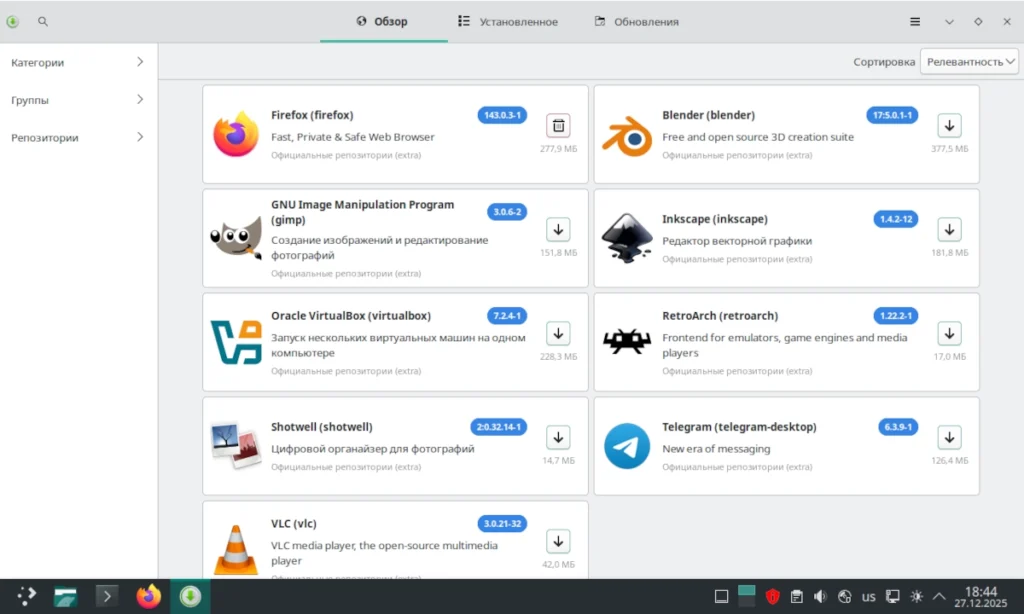Open the volume tray icon
This screenshot has width=1024, height=614.
820,596
